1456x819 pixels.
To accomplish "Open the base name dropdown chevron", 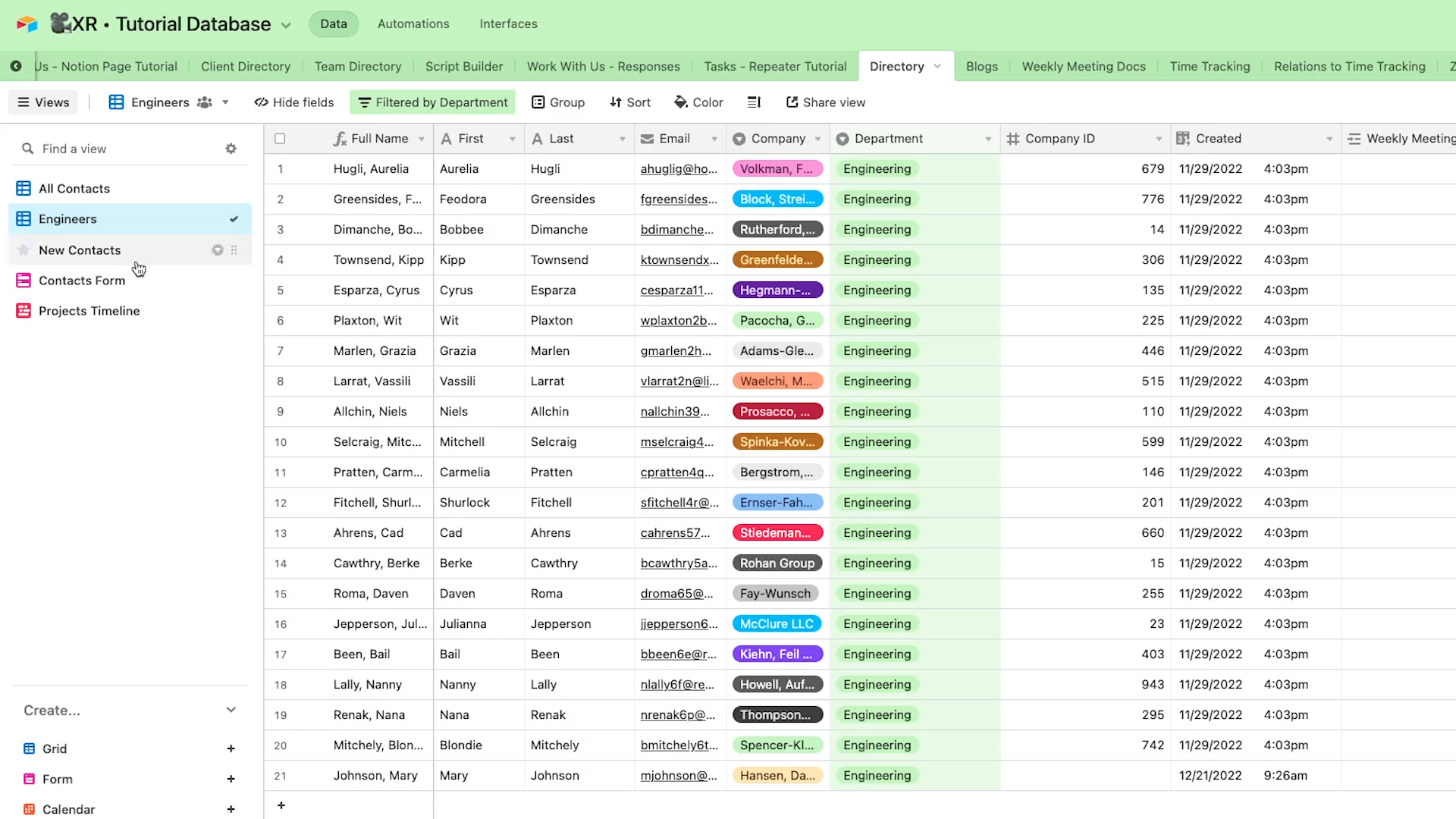I will pos(286,25).
